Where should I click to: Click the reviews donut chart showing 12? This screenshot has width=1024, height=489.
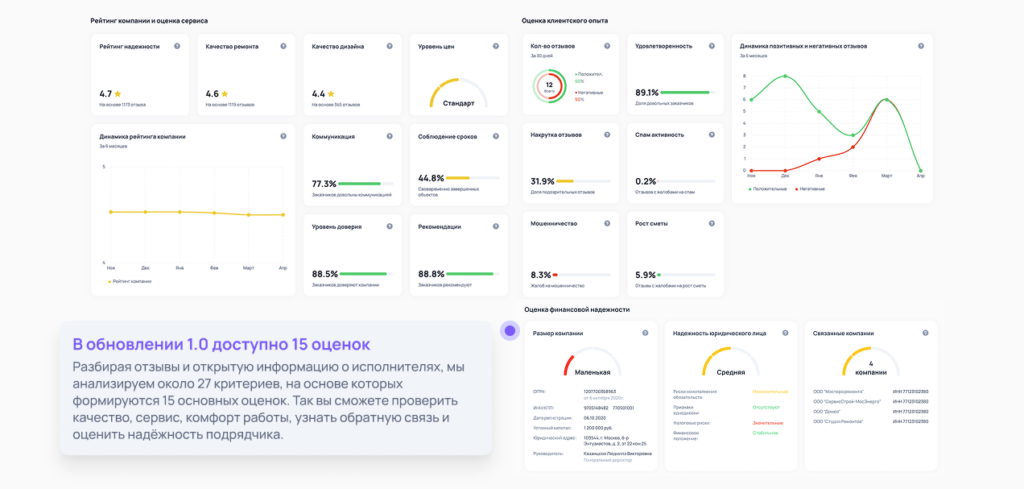point(549,86)
